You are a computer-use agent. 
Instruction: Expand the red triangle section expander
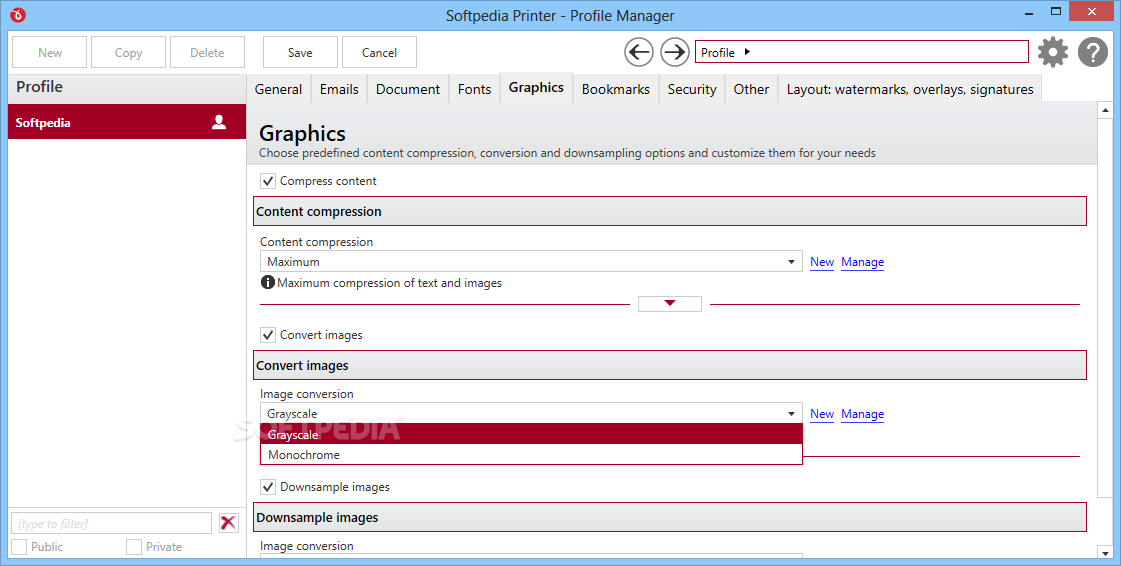pos(669,304)
